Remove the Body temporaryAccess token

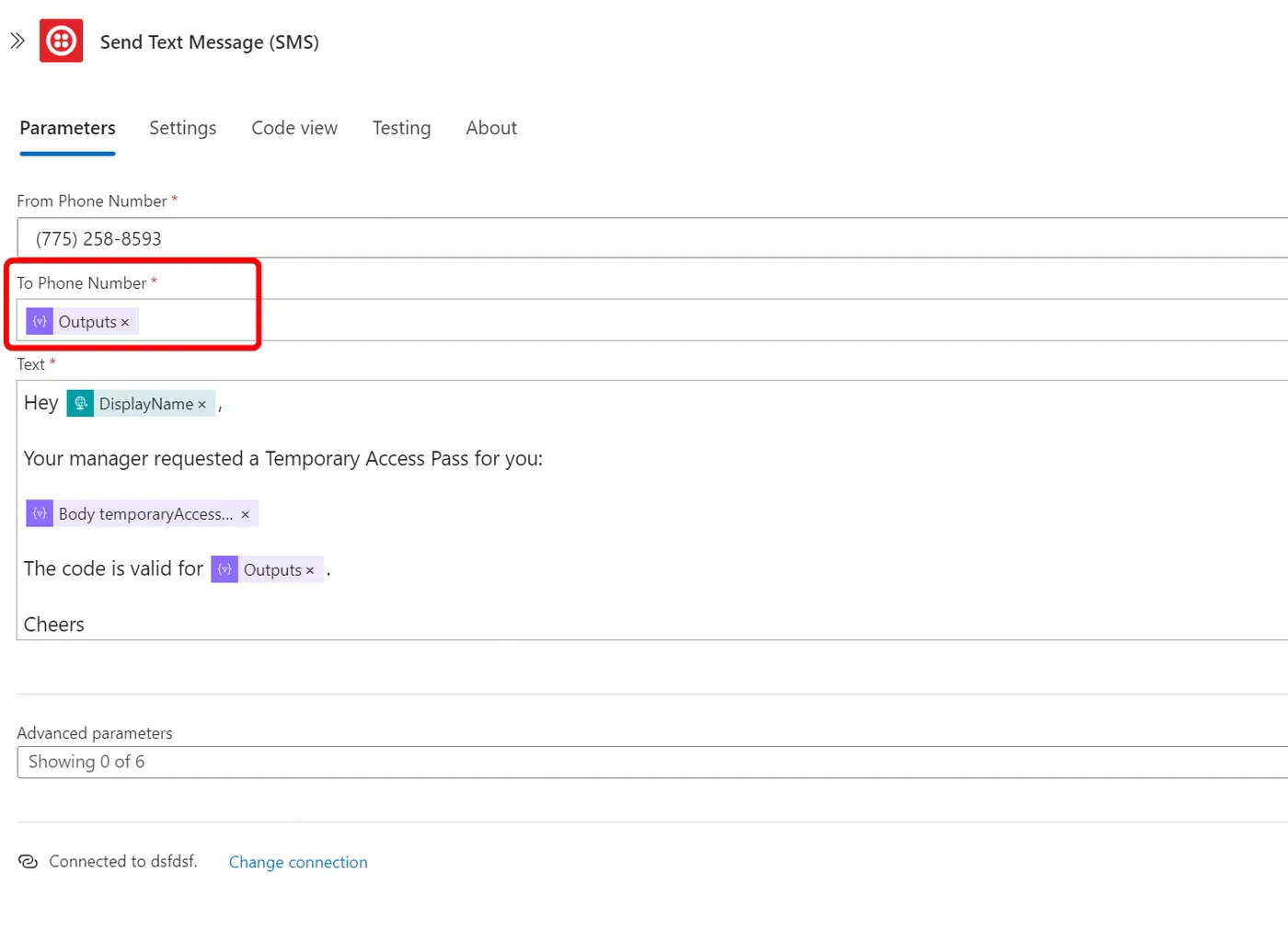246,515
